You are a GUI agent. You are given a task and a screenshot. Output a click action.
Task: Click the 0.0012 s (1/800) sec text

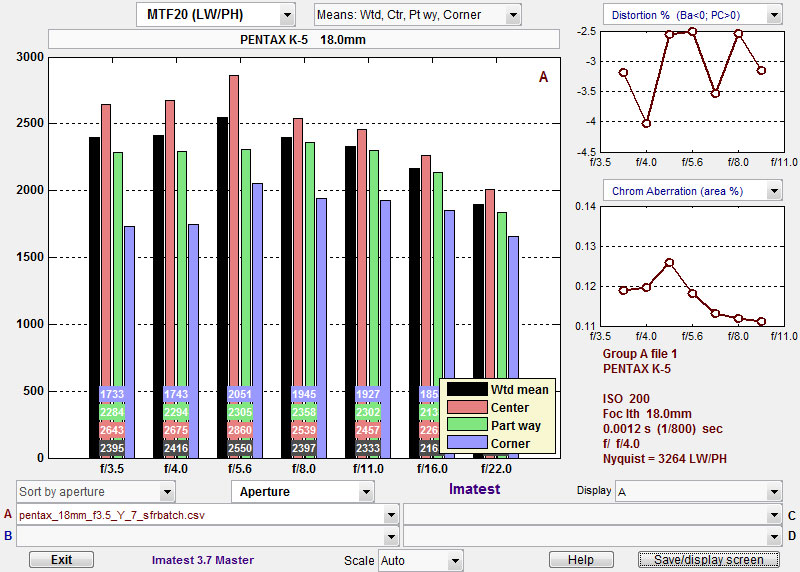pos(662,429)
